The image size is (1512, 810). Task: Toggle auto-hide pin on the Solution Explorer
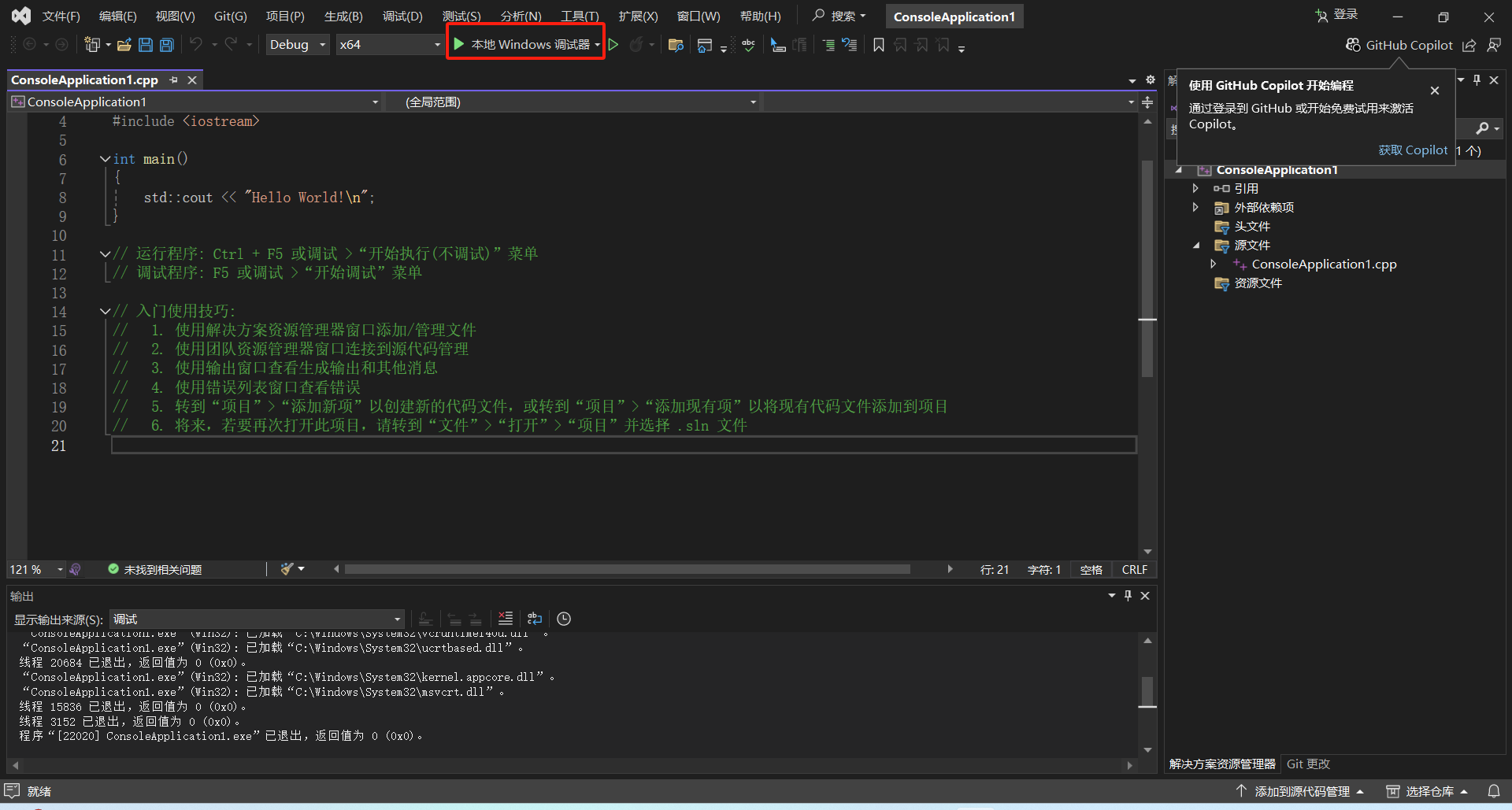tap(1477, 80)
